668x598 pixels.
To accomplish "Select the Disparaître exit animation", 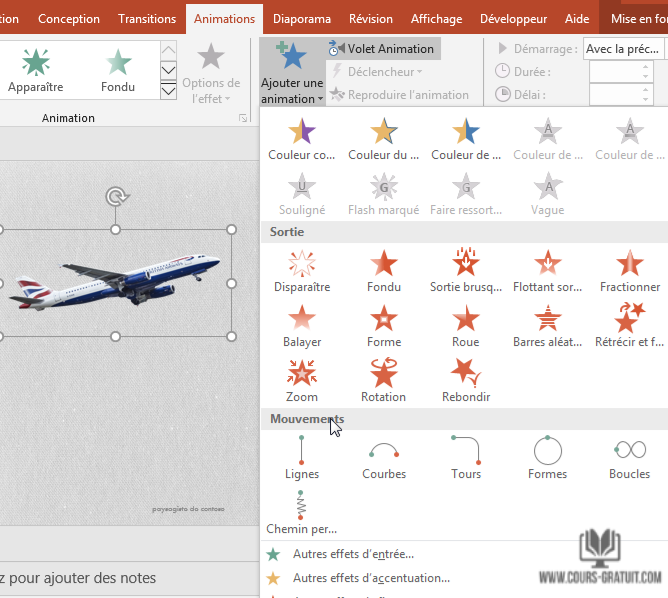I will (x=302, y=270).
